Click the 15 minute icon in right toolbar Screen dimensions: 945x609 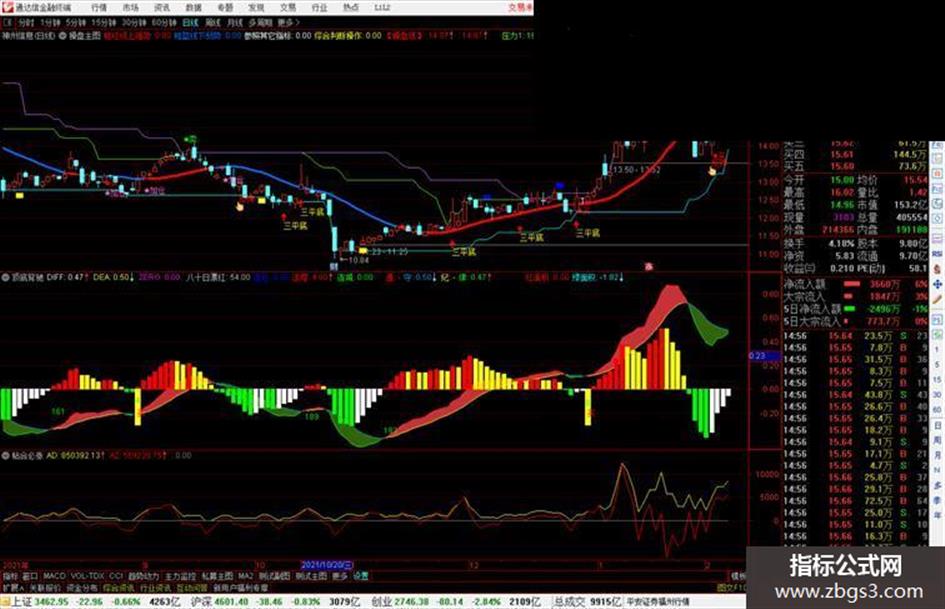click(x=937, y=380)
